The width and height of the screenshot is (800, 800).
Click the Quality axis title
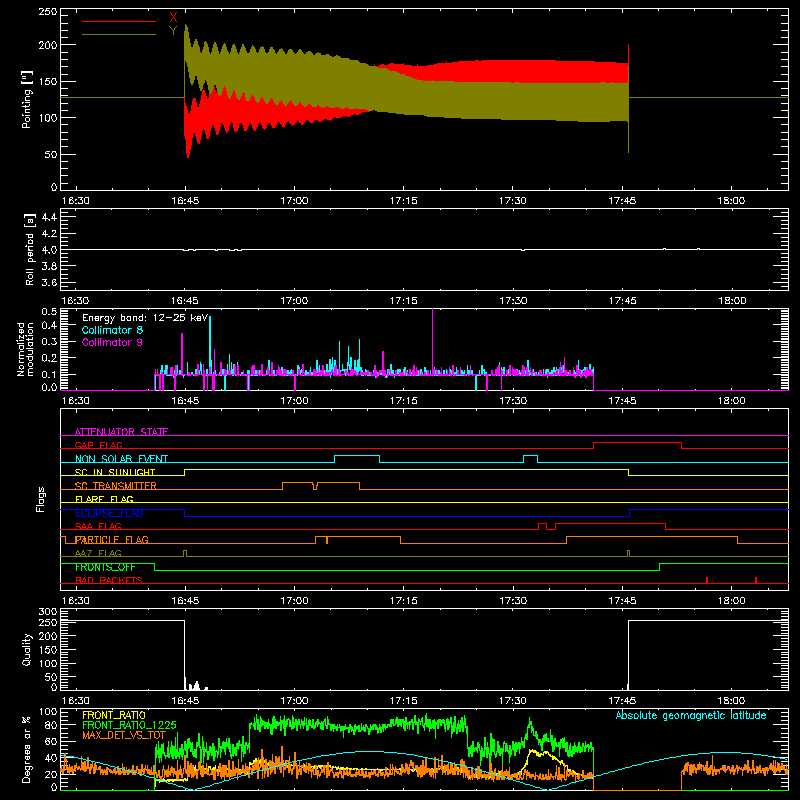point(27,649)
